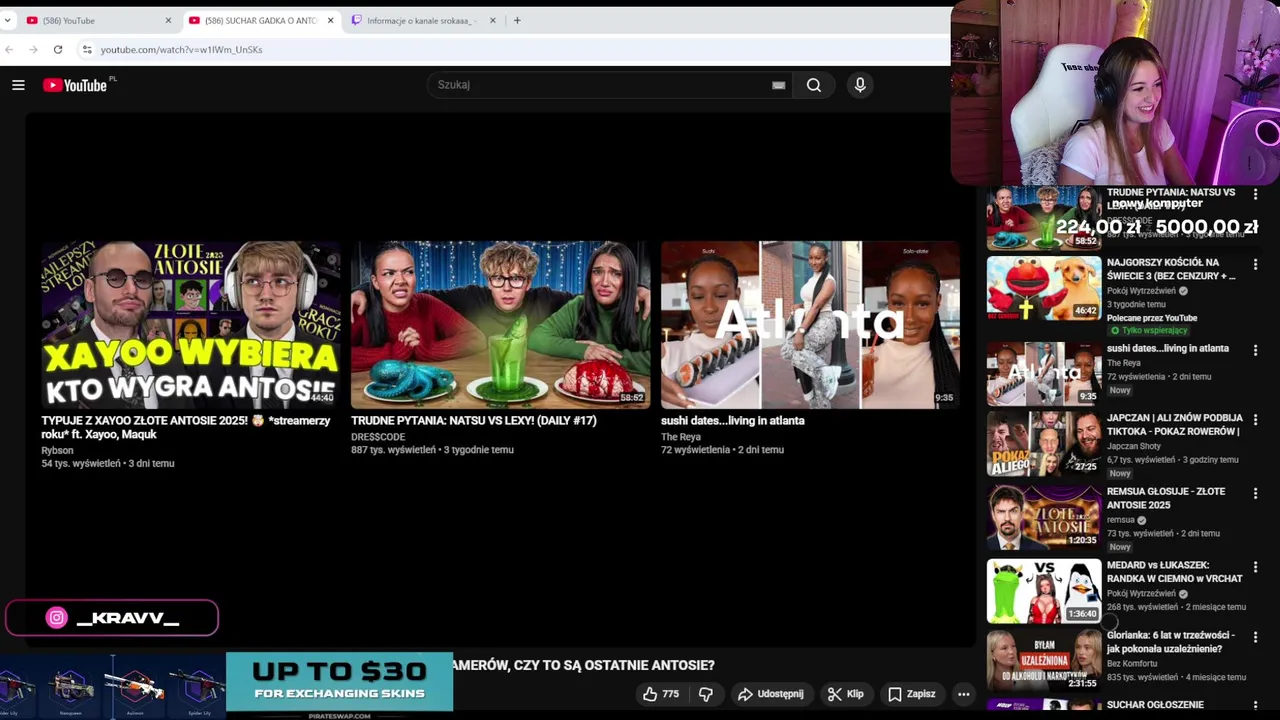
Task: Like the video with thumbs up 775
Action: [x=661, y=694]
